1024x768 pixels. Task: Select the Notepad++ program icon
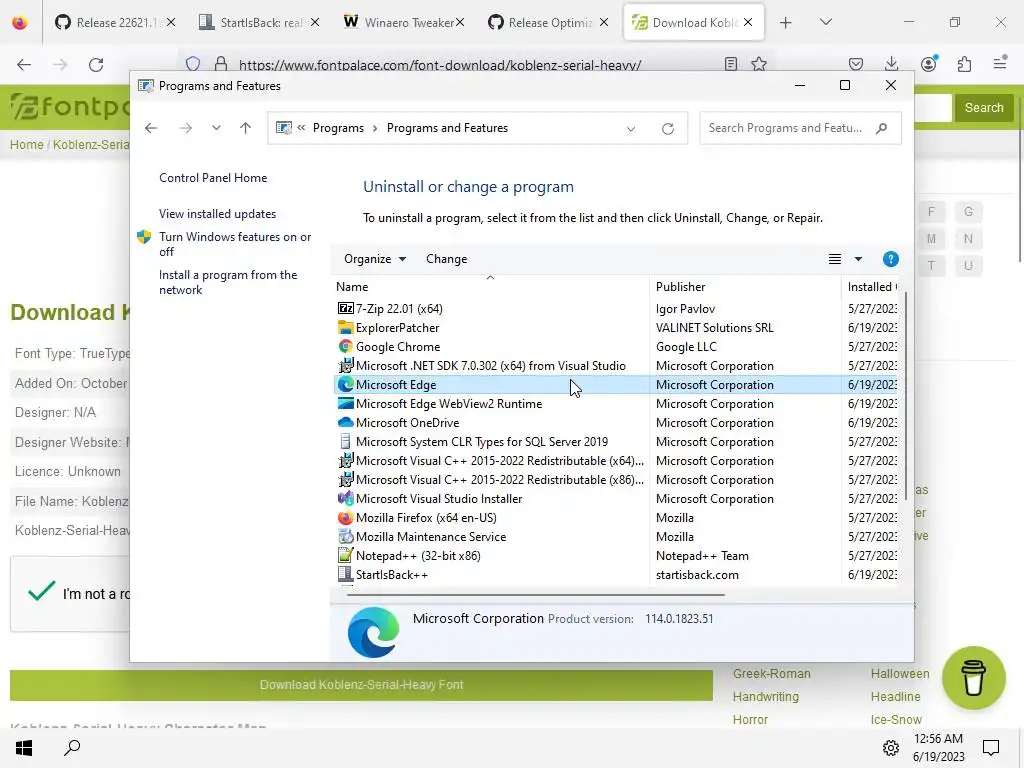[x=345, y=555]
